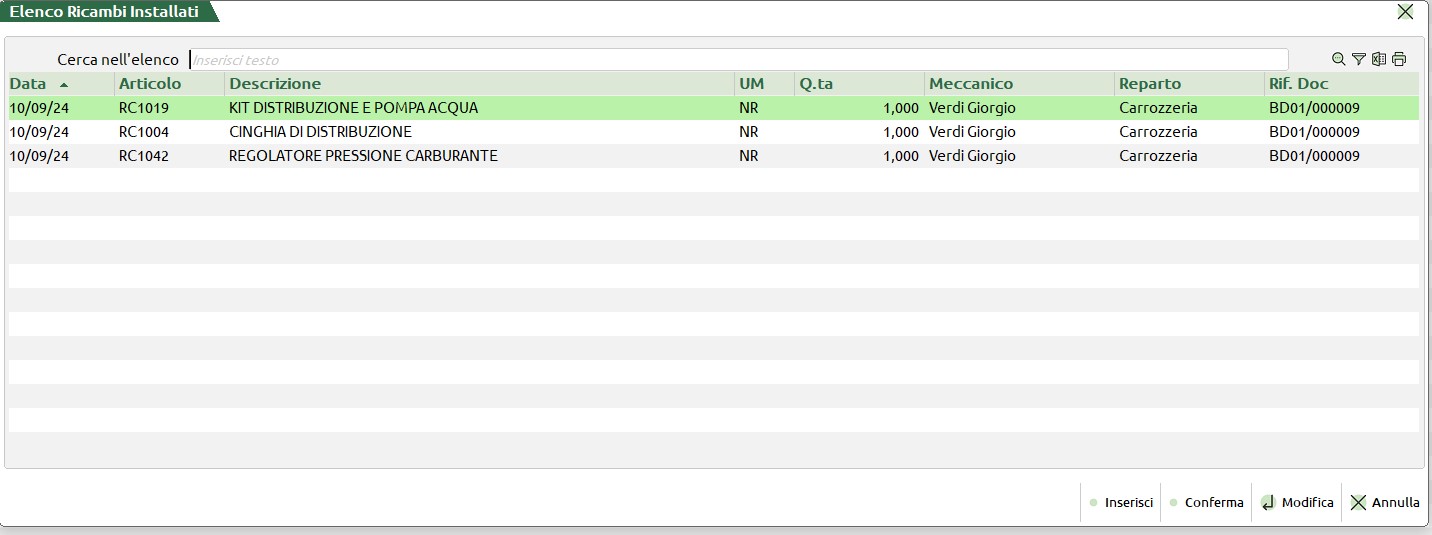Click the Conferma button
1432x535 pixels.
(1206, 503)
